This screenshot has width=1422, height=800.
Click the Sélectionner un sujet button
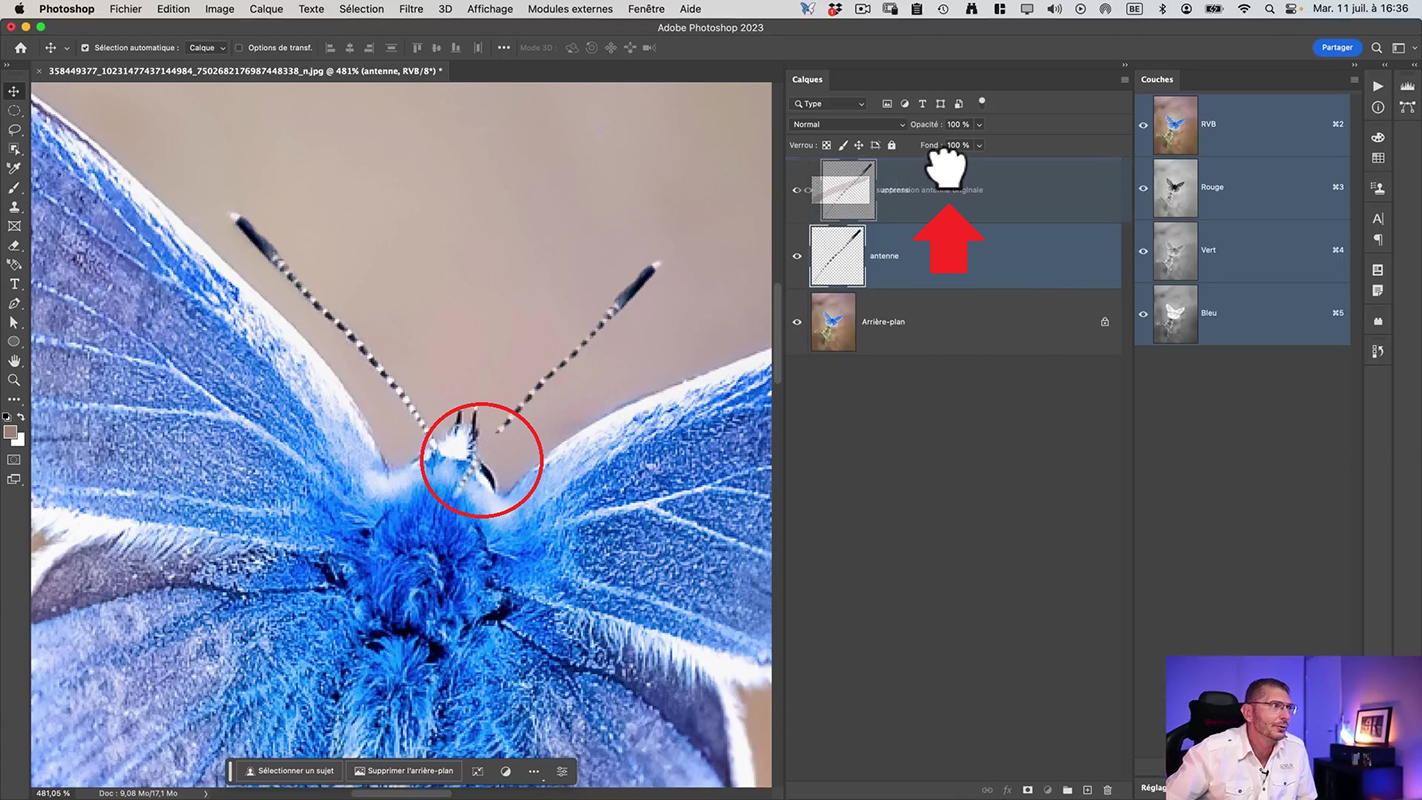289,771
